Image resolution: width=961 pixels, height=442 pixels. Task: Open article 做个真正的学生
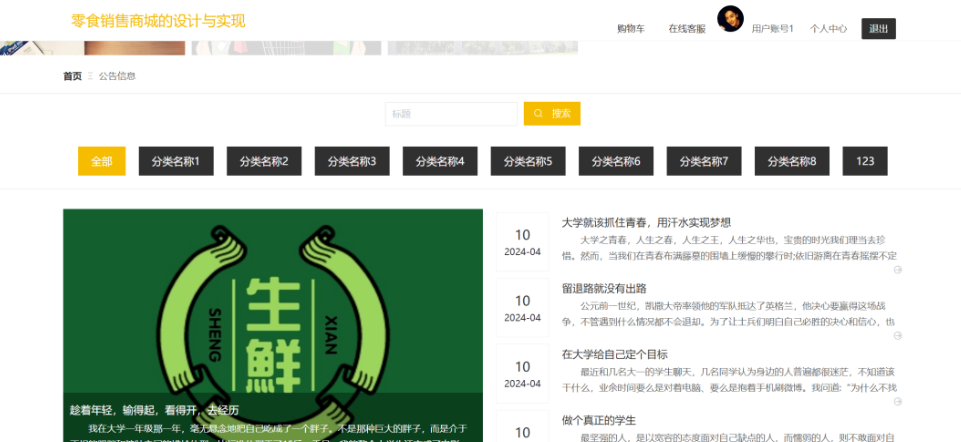coord(599,421)
